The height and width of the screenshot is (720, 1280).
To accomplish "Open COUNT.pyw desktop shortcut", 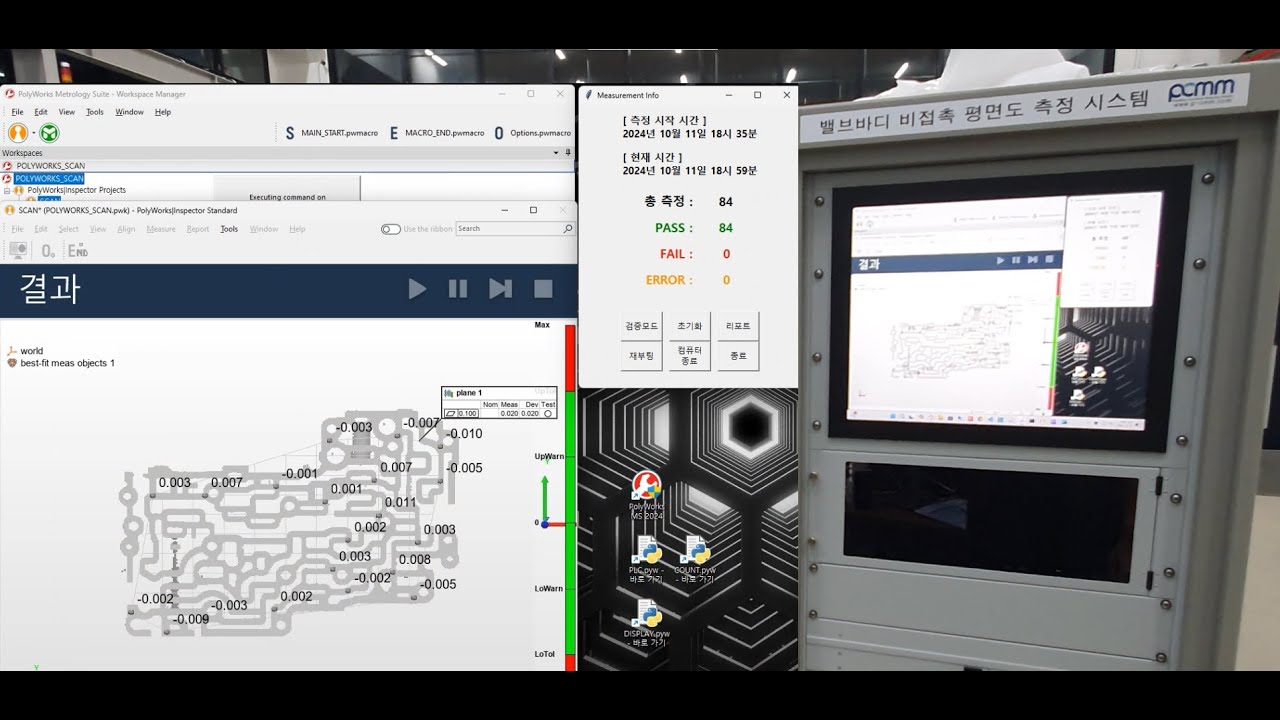I will [x=695, y=560].
